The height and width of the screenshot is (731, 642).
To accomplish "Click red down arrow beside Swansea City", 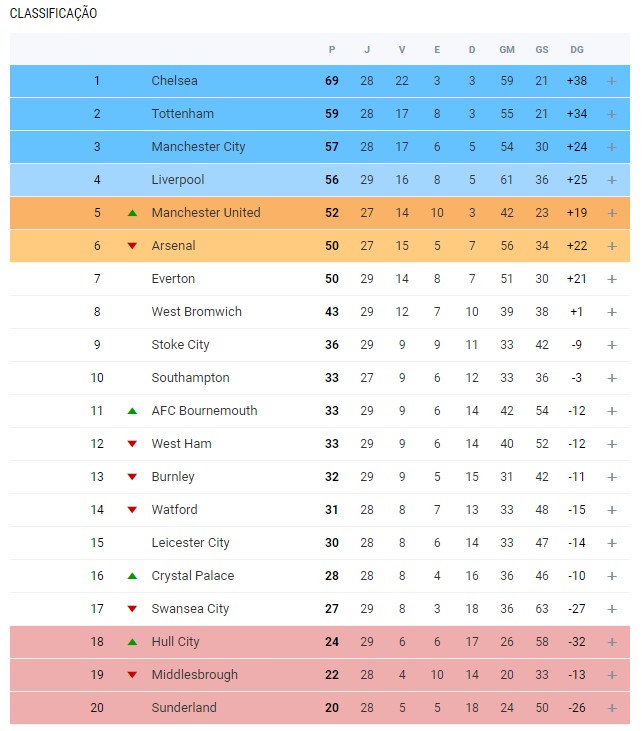I will 132,609.
